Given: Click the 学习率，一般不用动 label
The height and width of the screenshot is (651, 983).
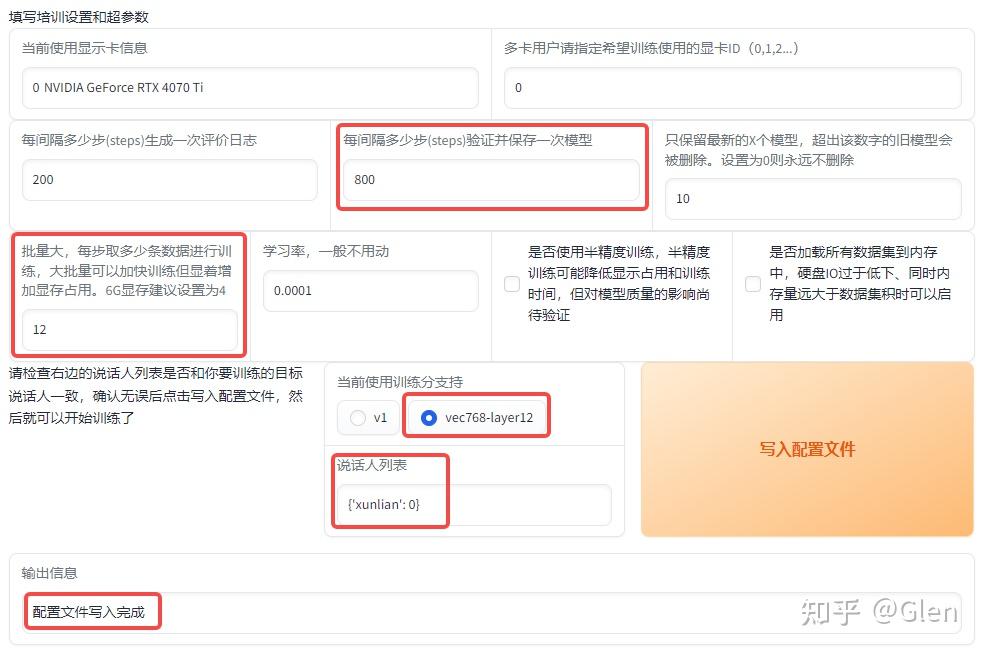Looking at the screenshot, I should click(x=326, y=251).
